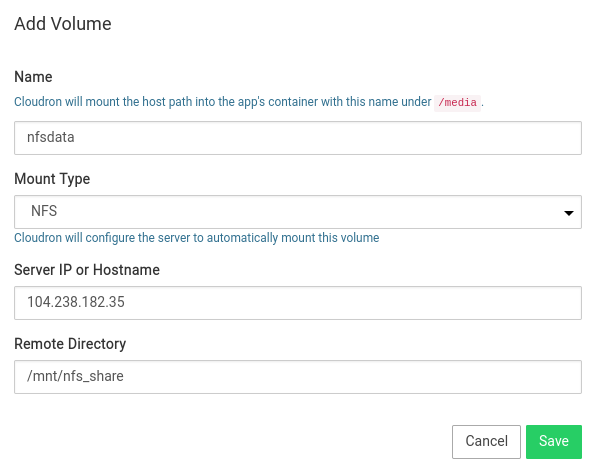The image size is (592, 471).
Task: Click the /media code tag
Action: pos(457,103)
